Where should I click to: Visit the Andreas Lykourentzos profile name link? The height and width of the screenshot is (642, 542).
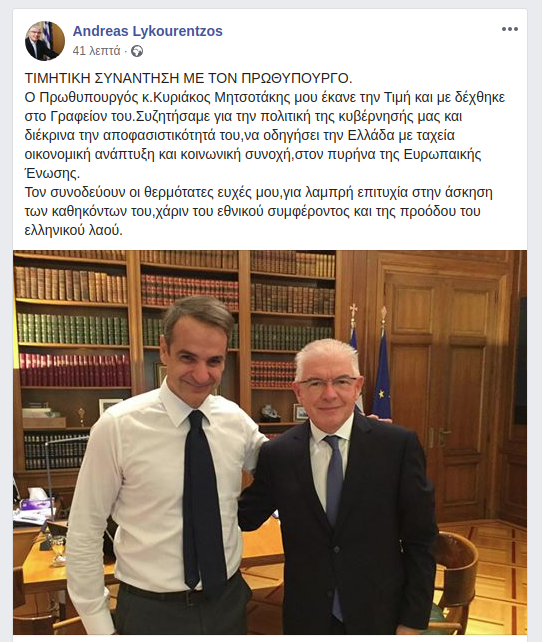[x=148, y=31]
